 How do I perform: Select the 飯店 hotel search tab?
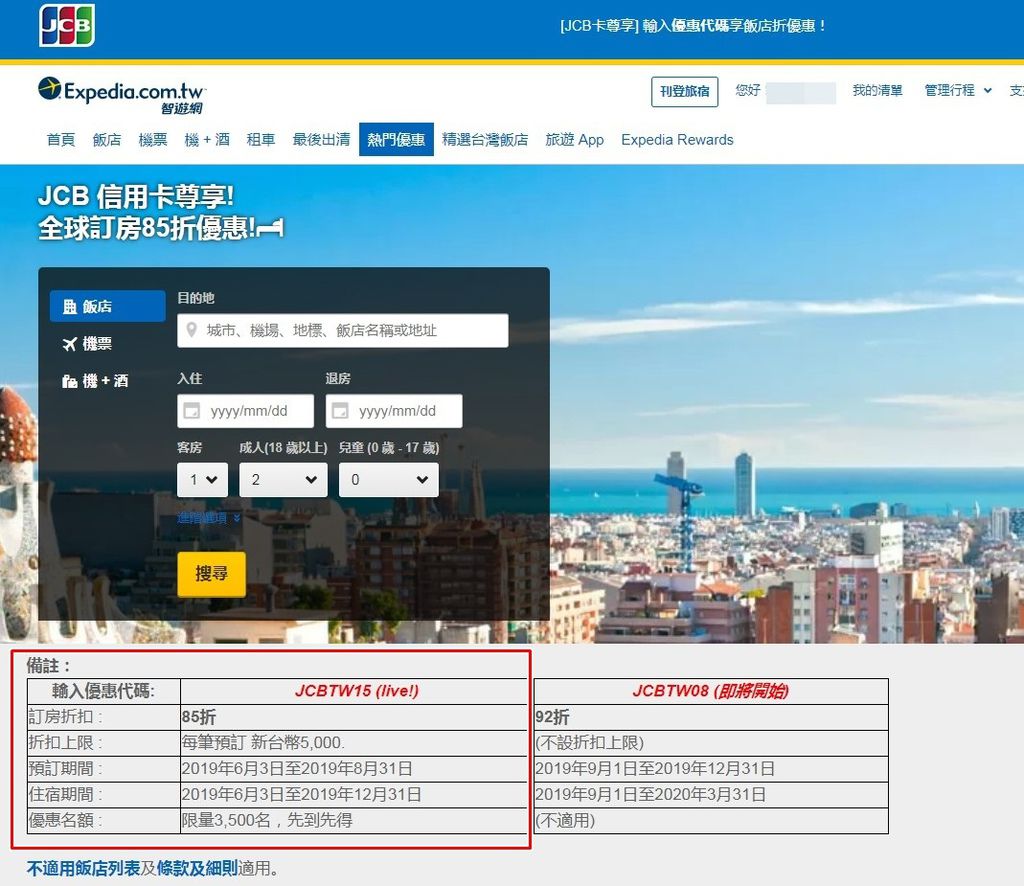click(x=107, y=306)
